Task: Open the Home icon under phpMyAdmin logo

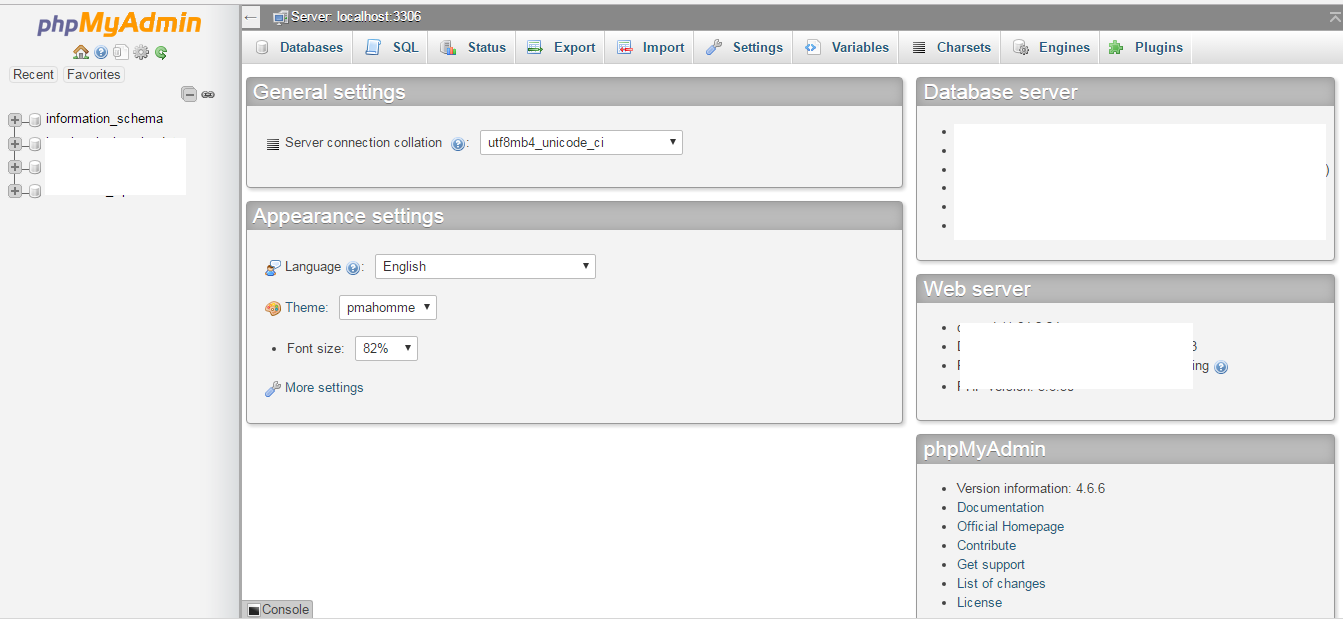Action: point(81,52)
